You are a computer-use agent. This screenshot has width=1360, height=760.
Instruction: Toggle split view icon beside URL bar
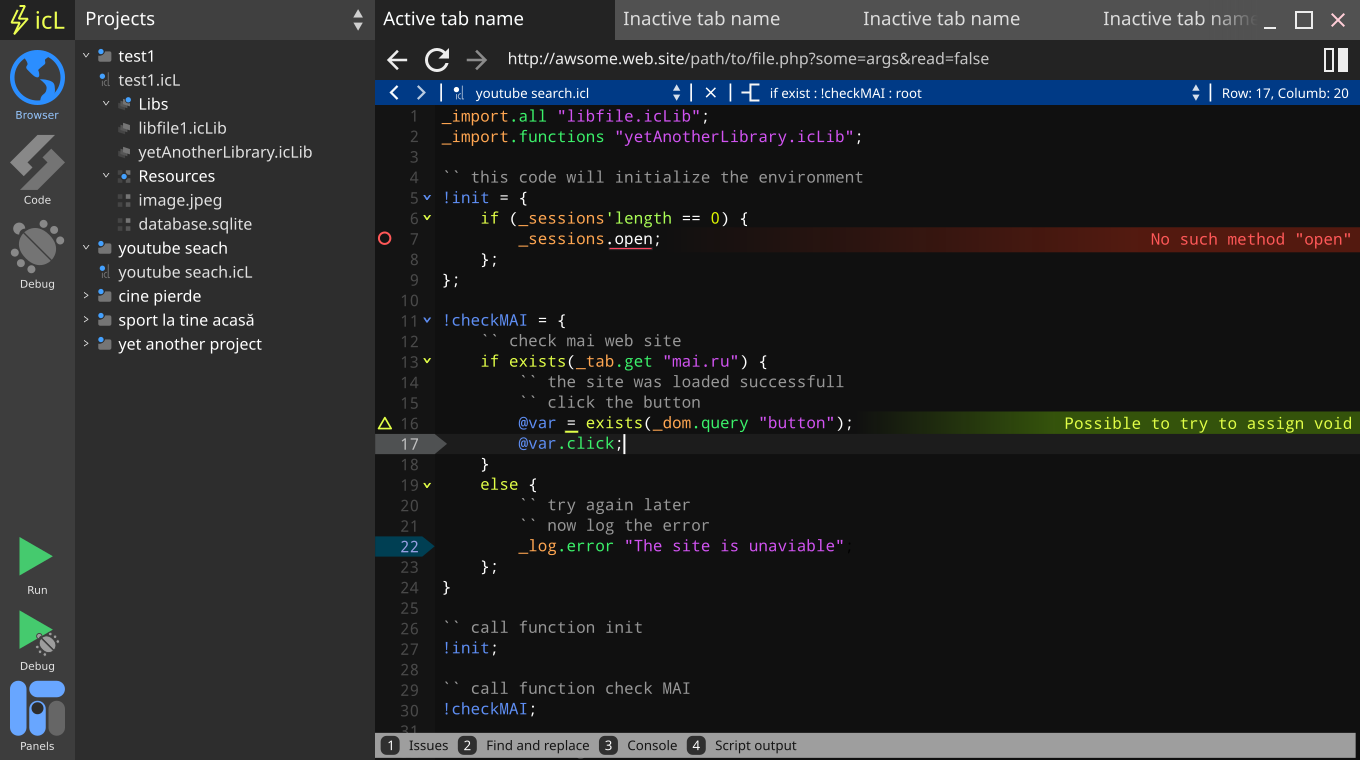pyautogui.click(x=1336, y=60)
